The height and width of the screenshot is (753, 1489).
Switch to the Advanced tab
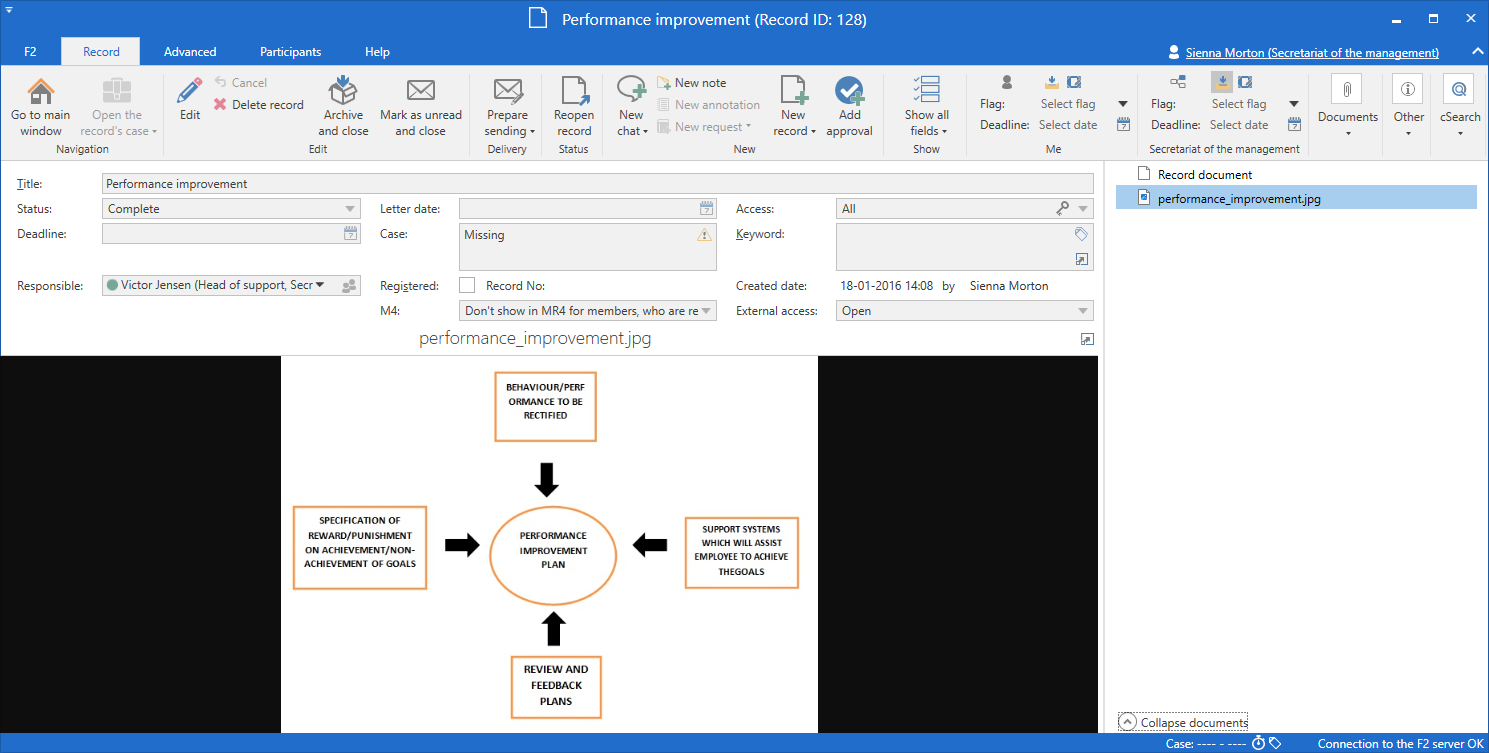(x=190, y=52)
